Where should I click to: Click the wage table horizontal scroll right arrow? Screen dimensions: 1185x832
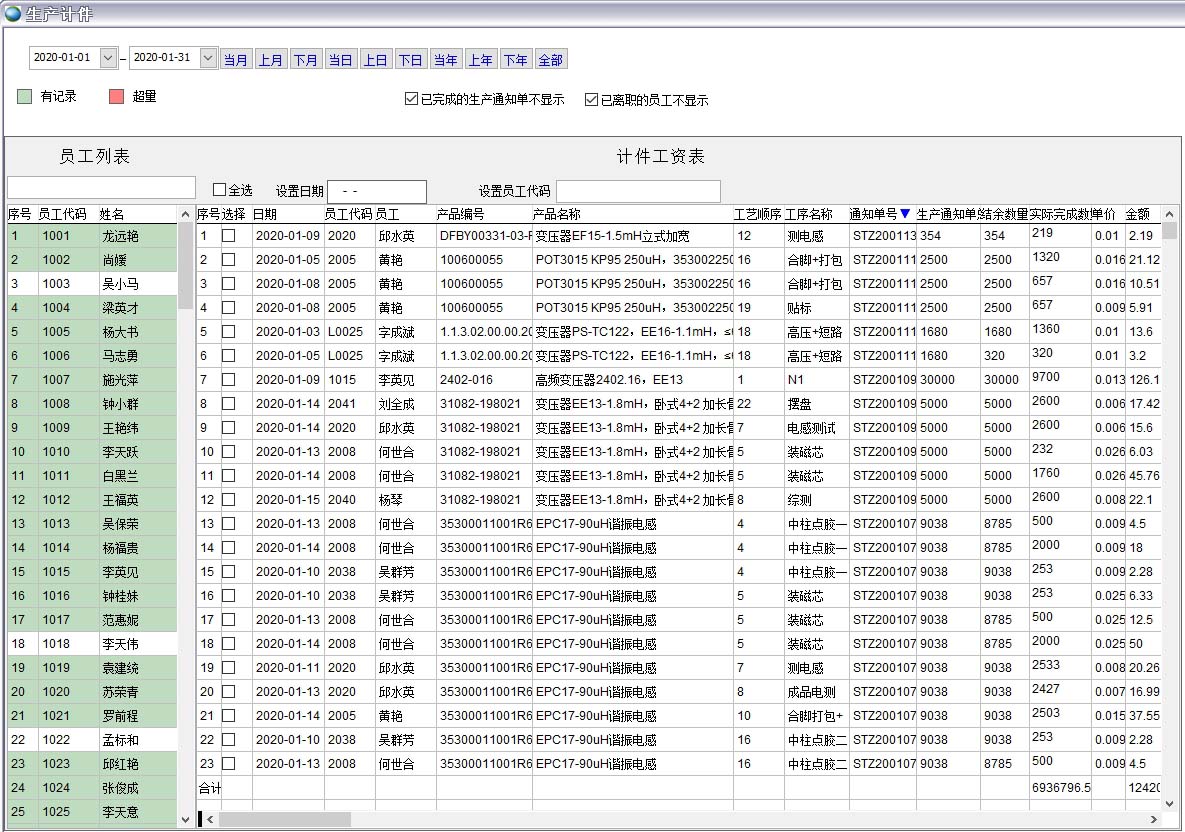(x=1155, y=820)
